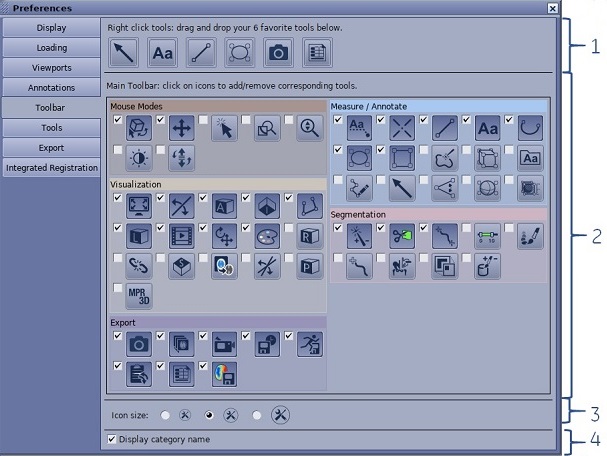Toggle the Display category name checkbox

(111, 439)
